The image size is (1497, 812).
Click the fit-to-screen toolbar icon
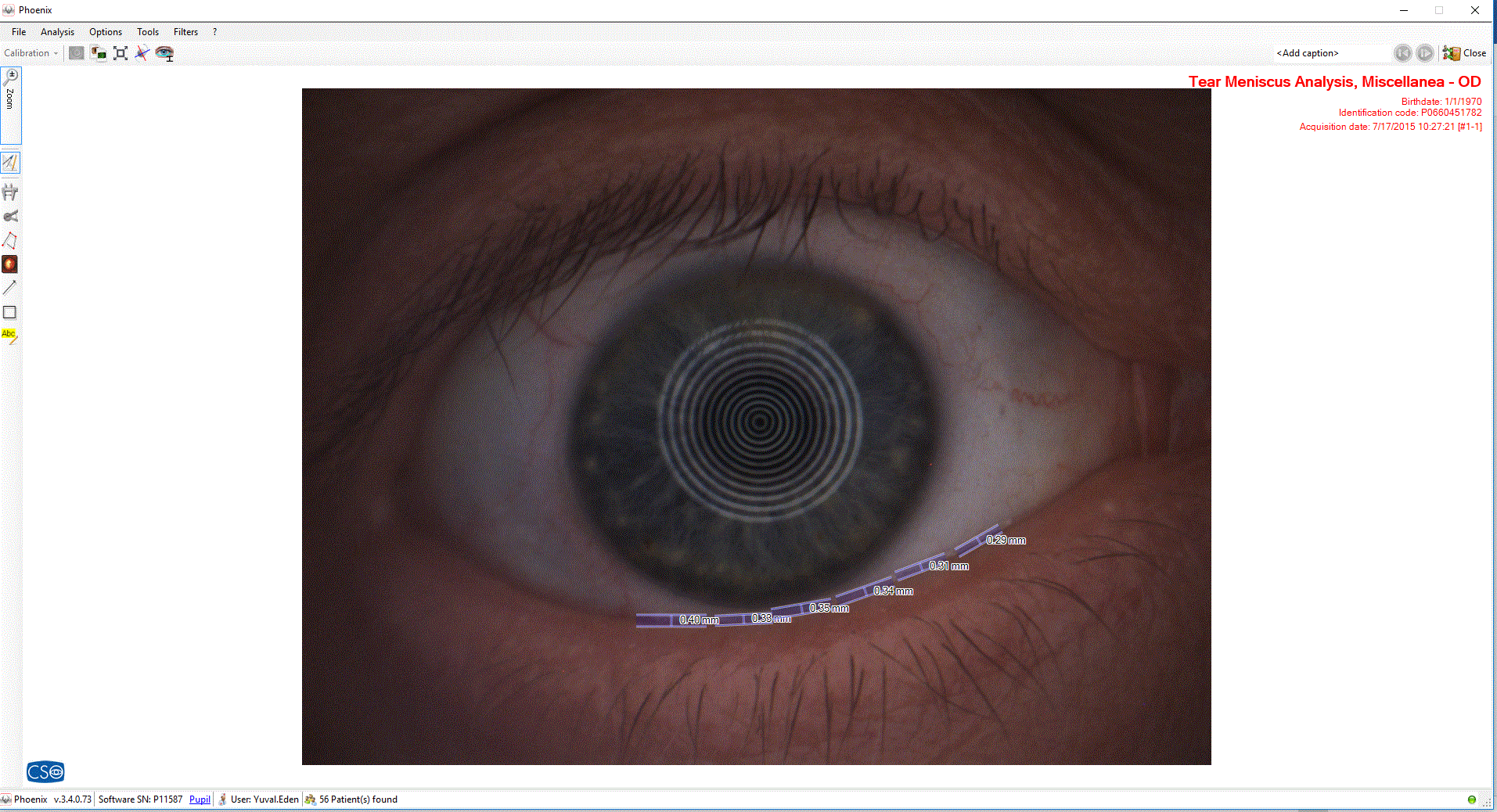(121, 53)
